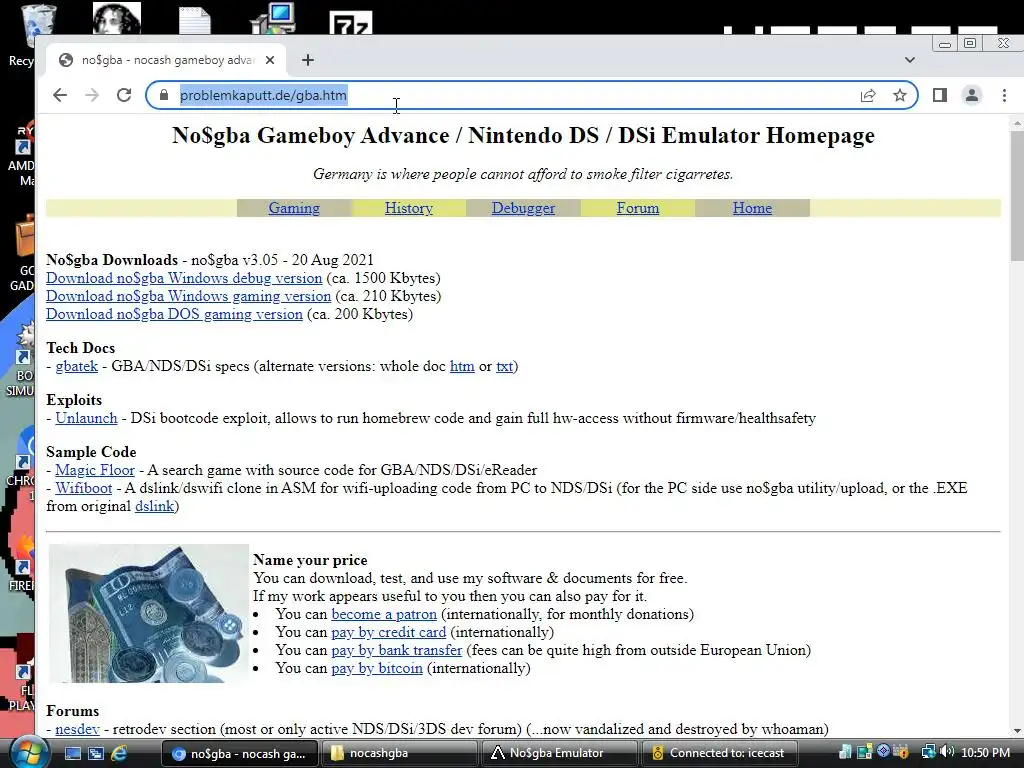The image size is (1024, 768).
Task: Select the portrait photo desktop icon
Action: point(117,18)
